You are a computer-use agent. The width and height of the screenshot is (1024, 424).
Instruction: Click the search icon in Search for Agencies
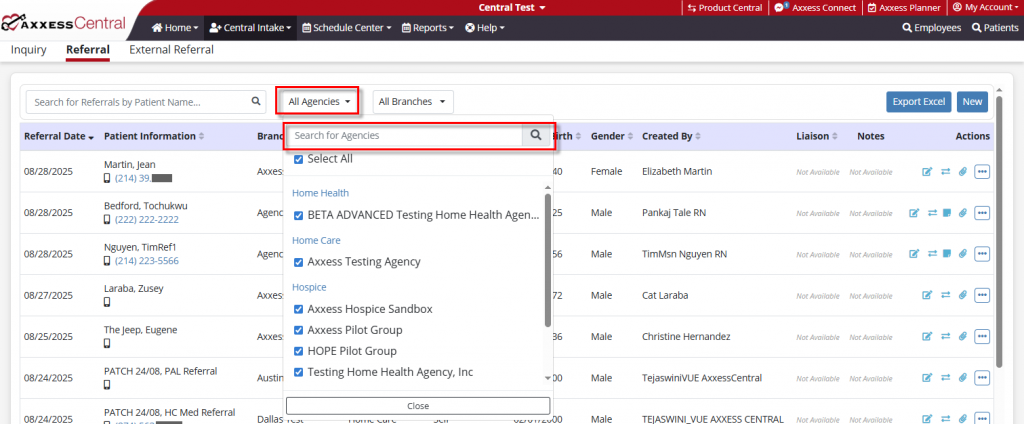[536, 135]
